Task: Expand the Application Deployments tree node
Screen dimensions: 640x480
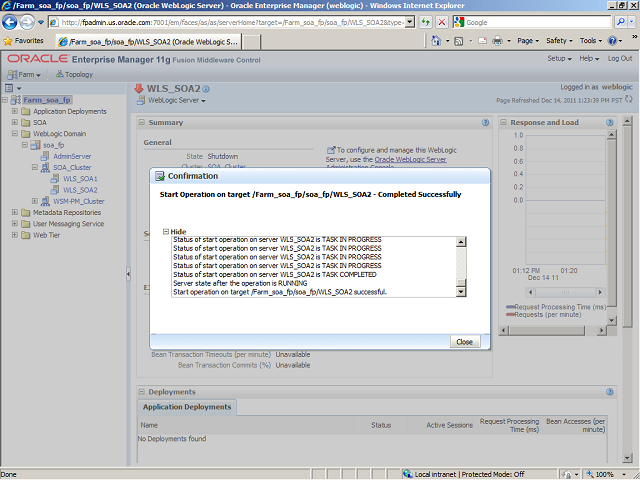Action: click(14, 111)
